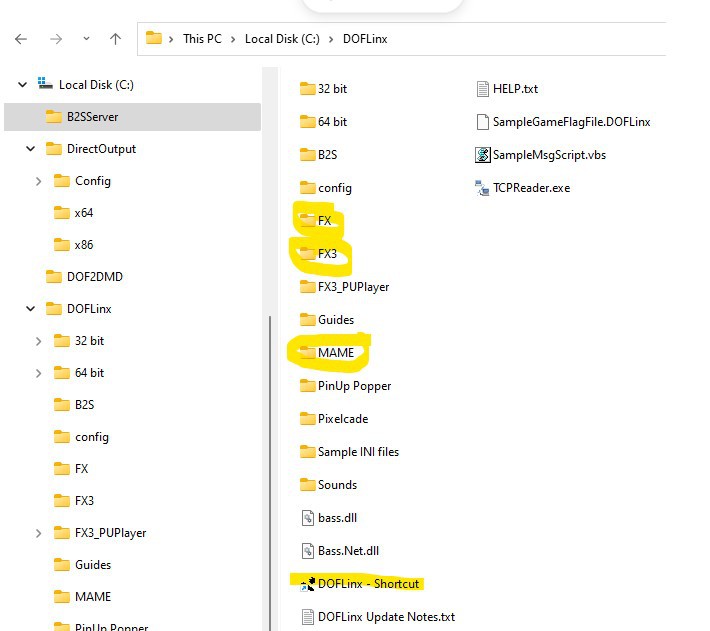Click the navigation pane vertical scrollbar
This screenshot has width=710, height=631.
266,450
